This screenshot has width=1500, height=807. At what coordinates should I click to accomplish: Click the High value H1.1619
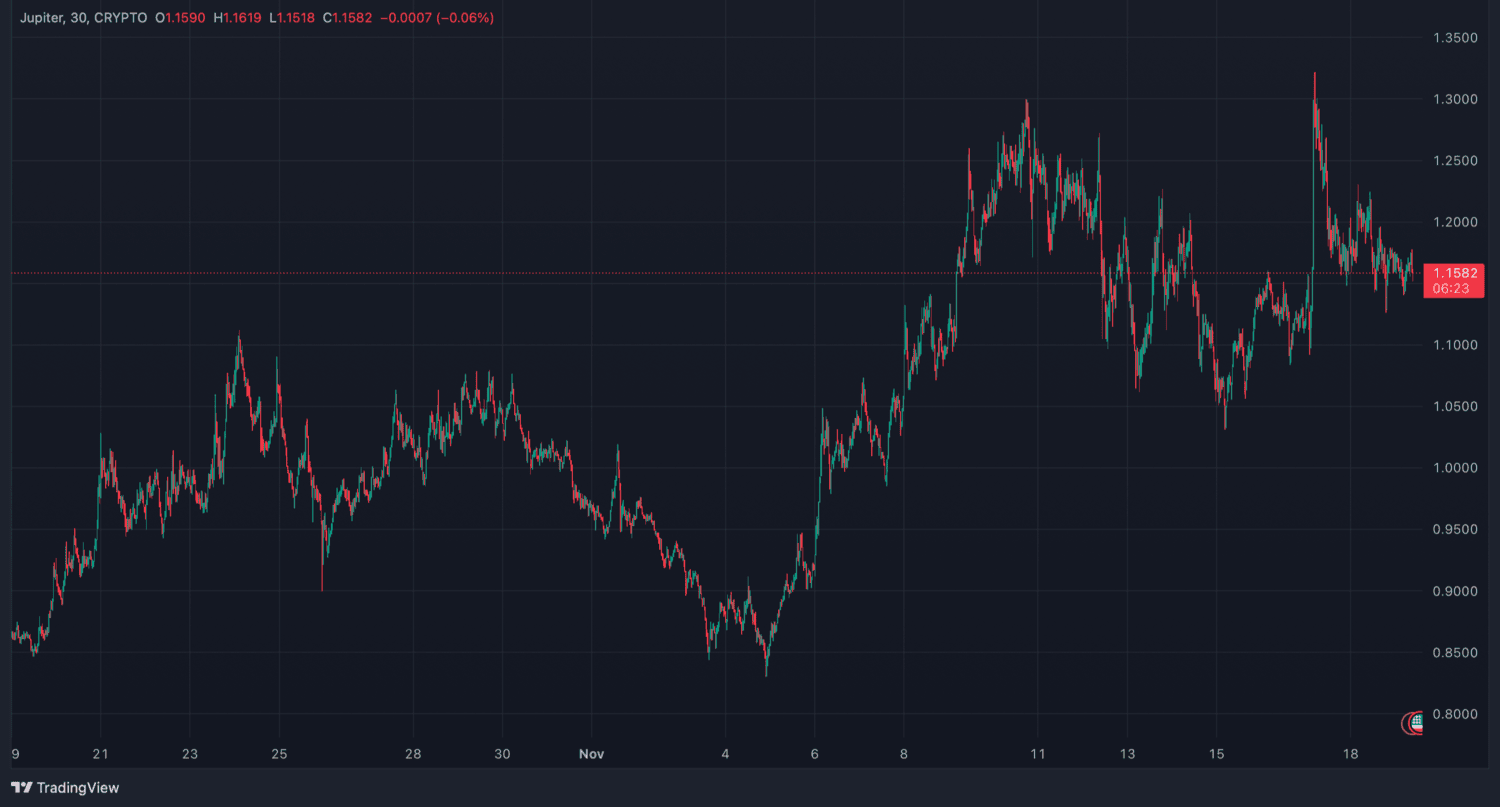point(237,18)
